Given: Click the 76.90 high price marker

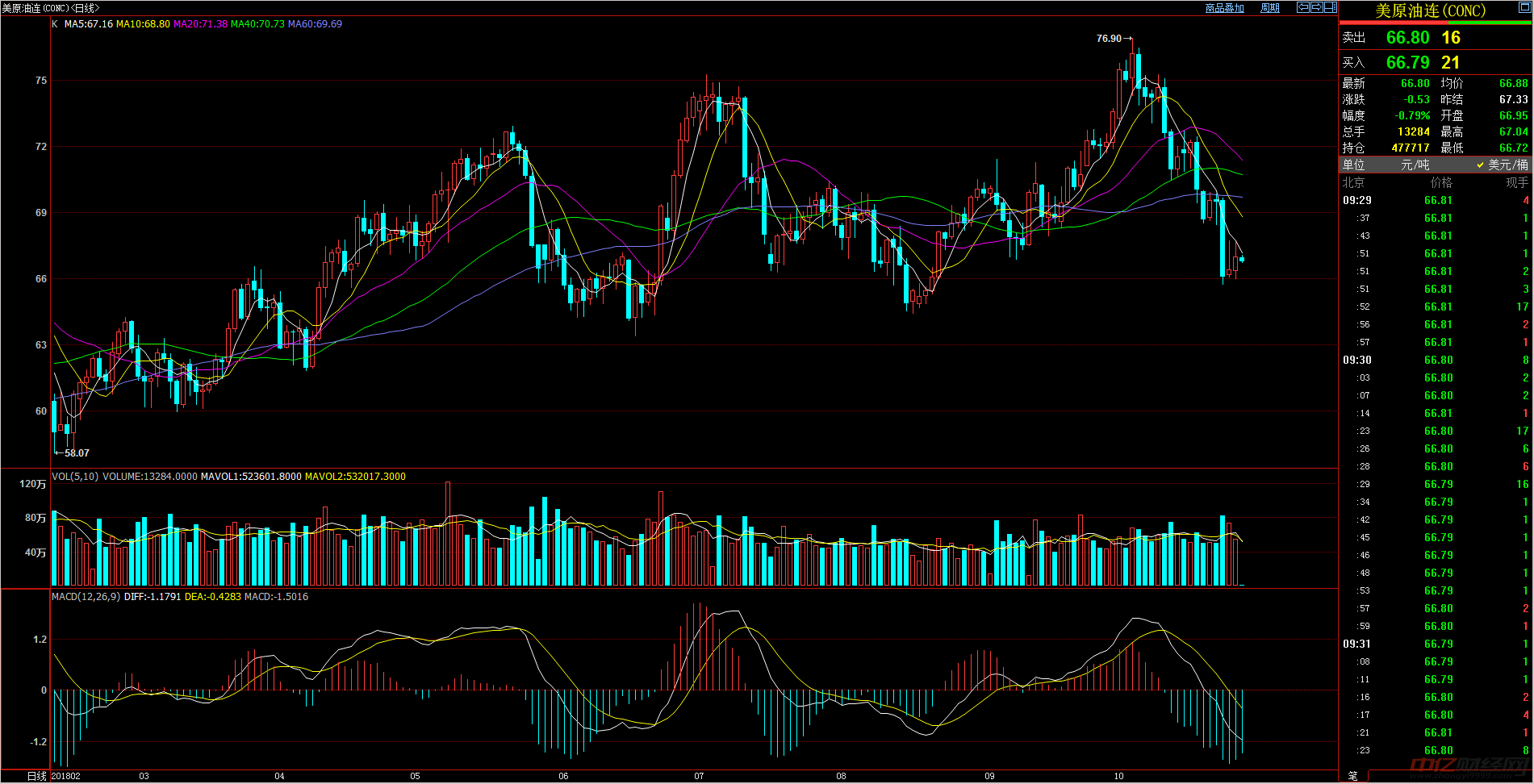Looking at the screenshot, I should coord(1109,39).
